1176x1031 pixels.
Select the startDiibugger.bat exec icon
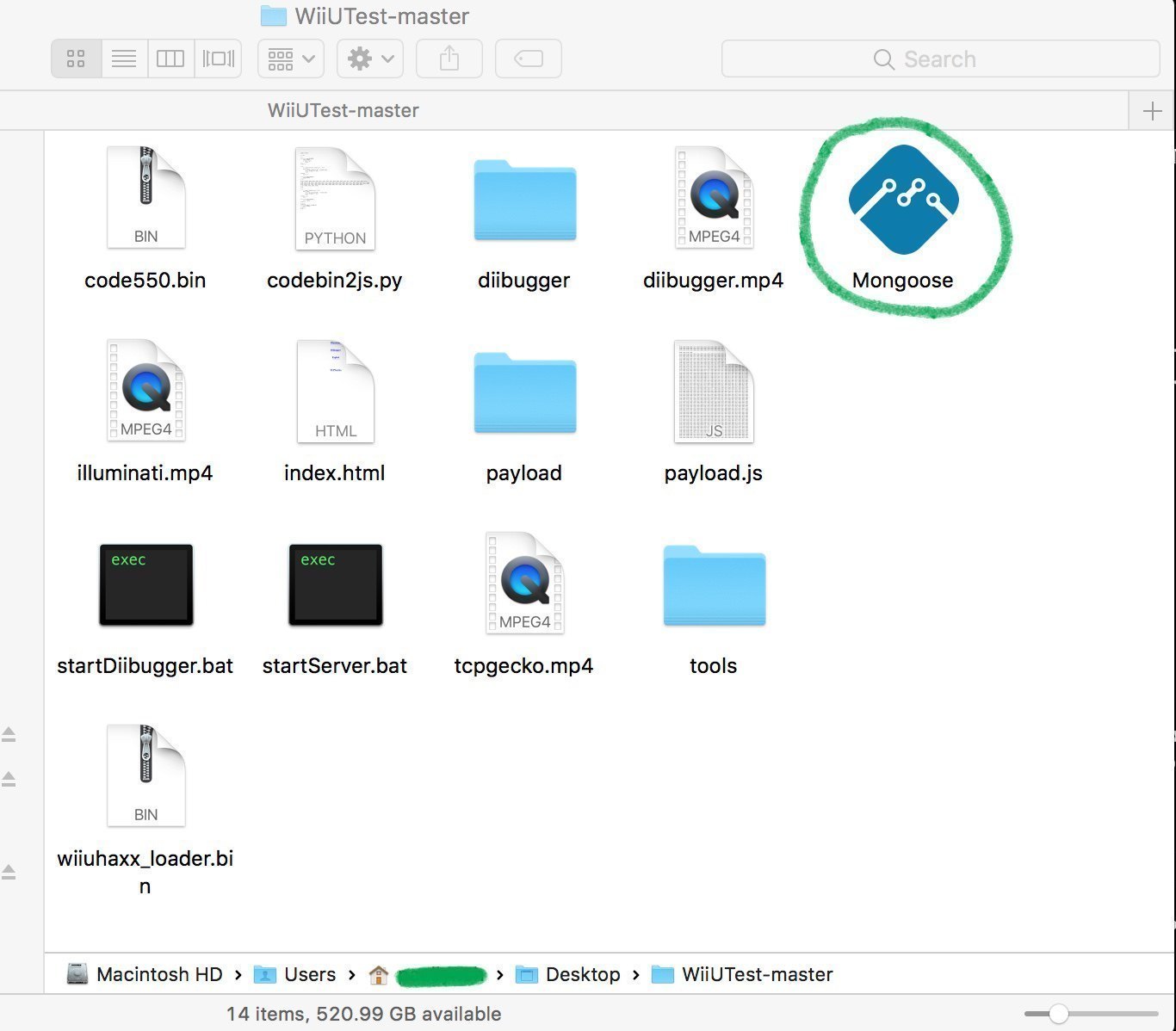pos(145,584)
